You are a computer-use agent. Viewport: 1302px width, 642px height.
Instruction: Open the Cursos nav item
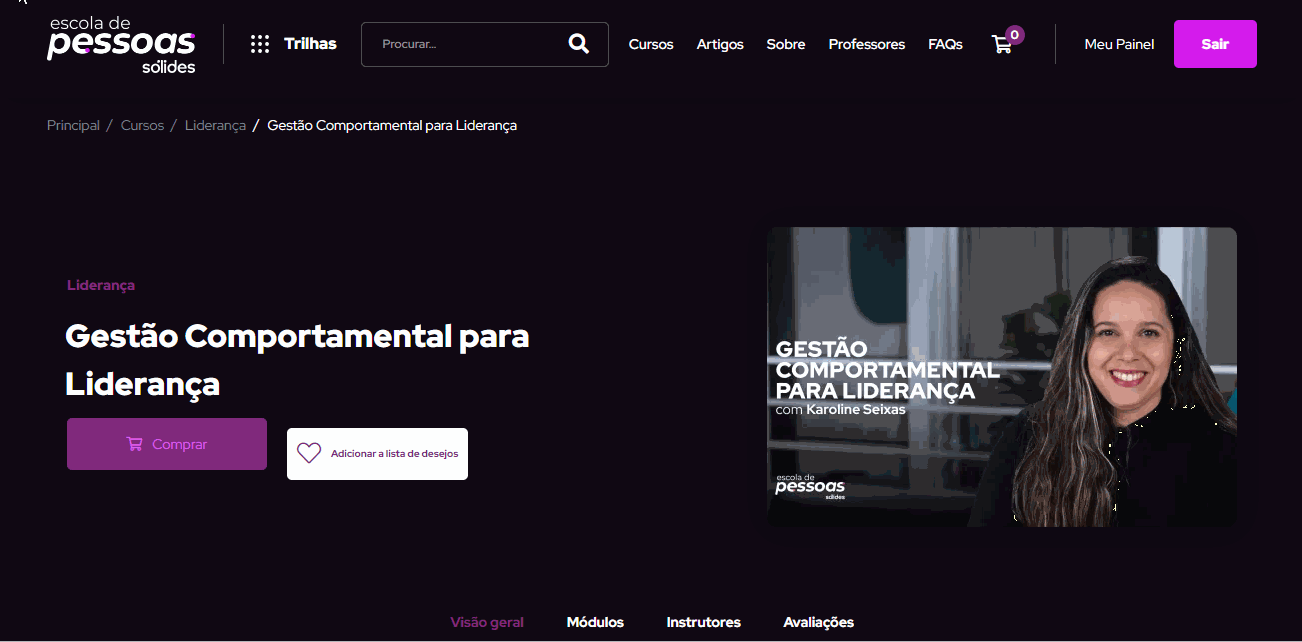651,44
